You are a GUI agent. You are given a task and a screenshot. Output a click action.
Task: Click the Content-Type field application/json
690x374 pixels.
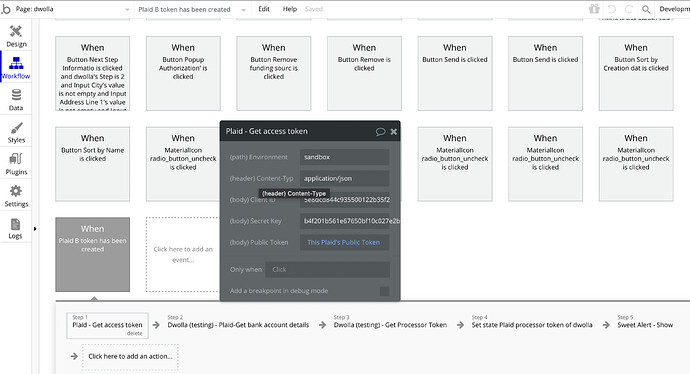[345, 178]
